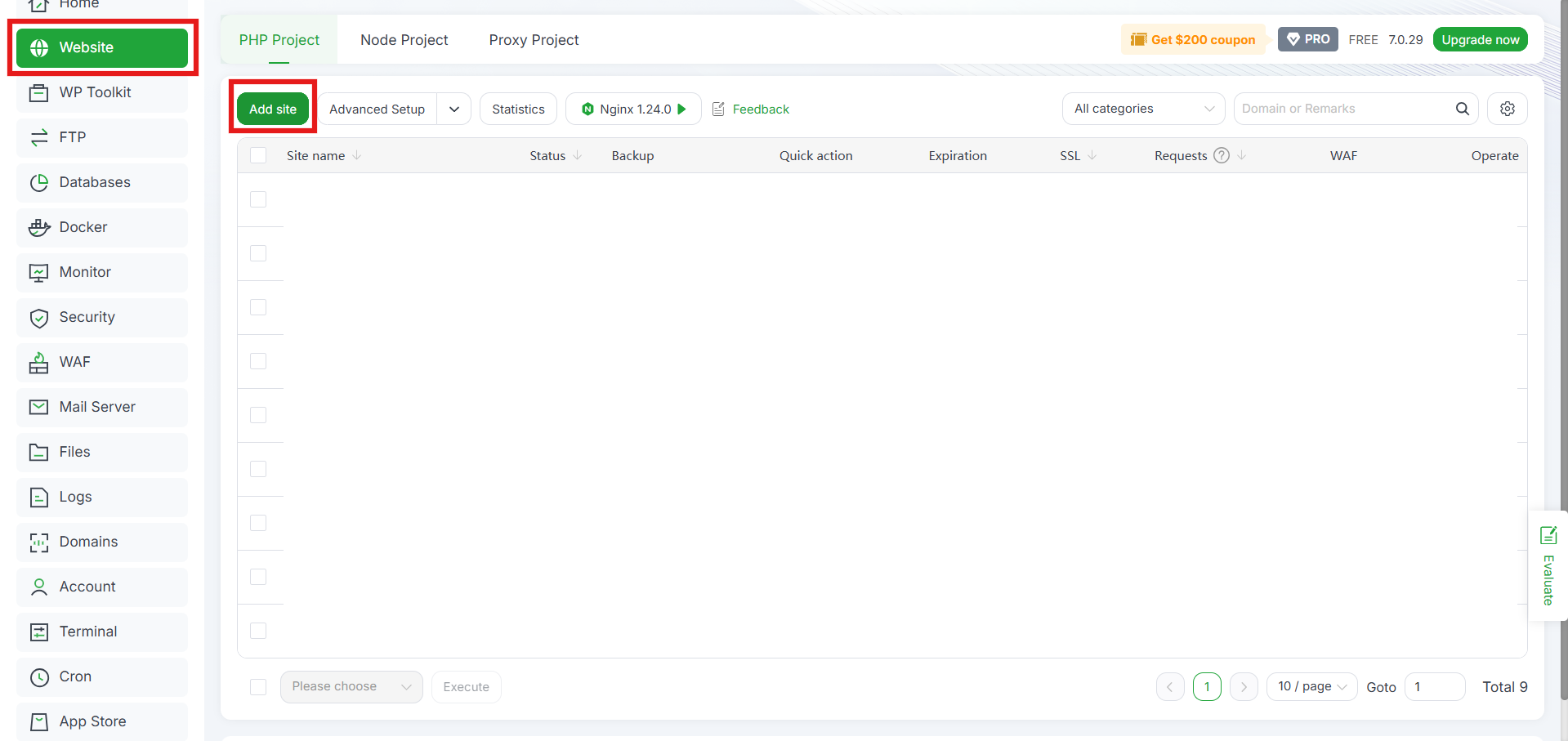Click the Goto page number field
This screenshot has width=1568, height=741.
pyautogui.click(x=1435, y=687)
